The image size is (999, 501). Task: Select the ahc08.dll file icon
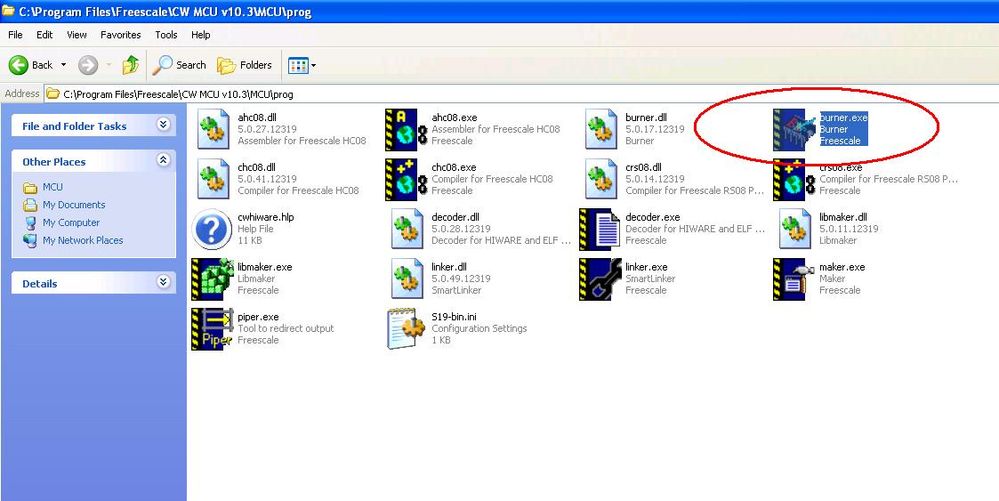pos(213,129)
